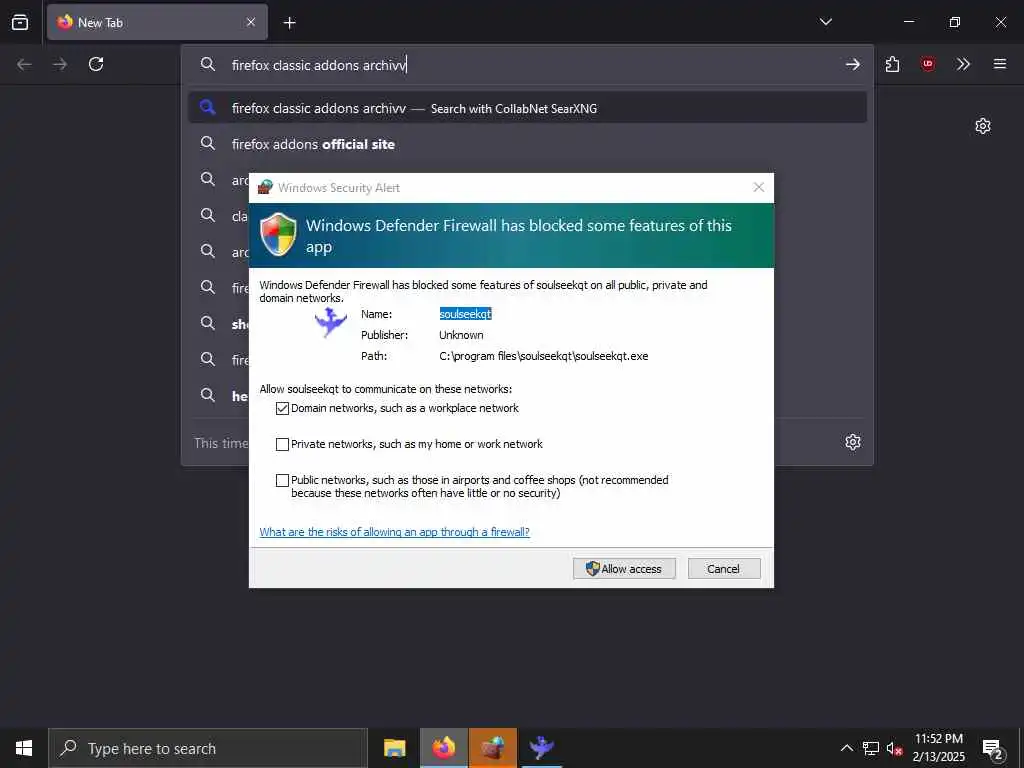Open the uBlock Origin toolbar icon
Screen dimensions: 1024x768
pos(927,64)
